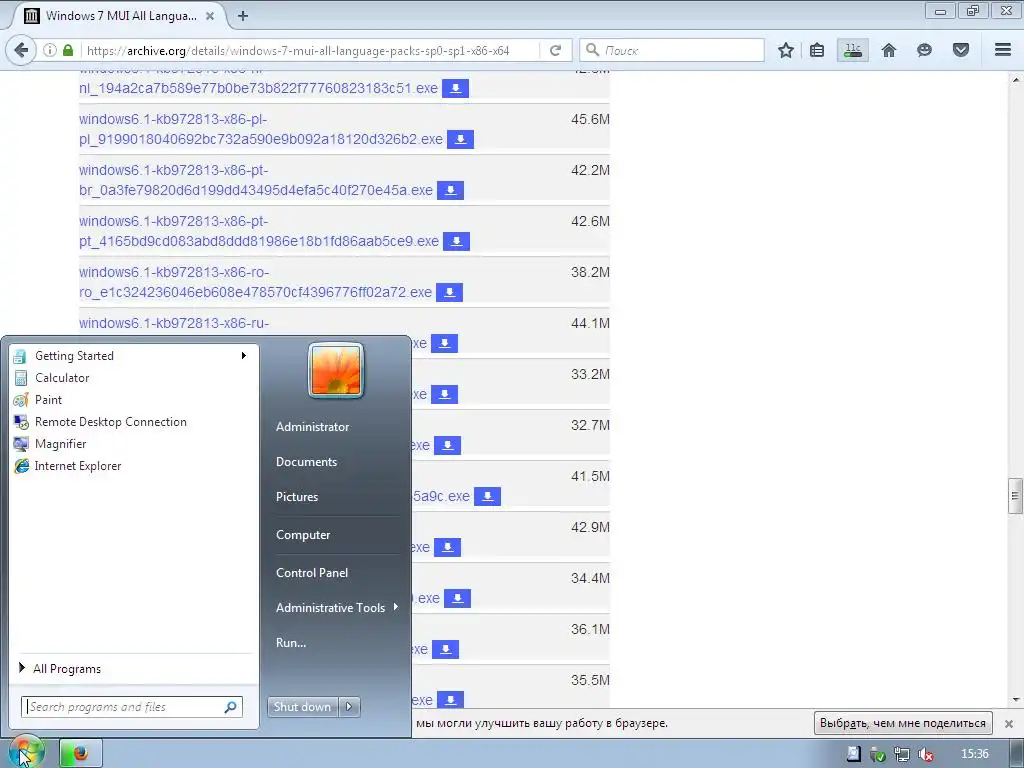Open the bookmarks list icon in toolbar

coord(817,50)
